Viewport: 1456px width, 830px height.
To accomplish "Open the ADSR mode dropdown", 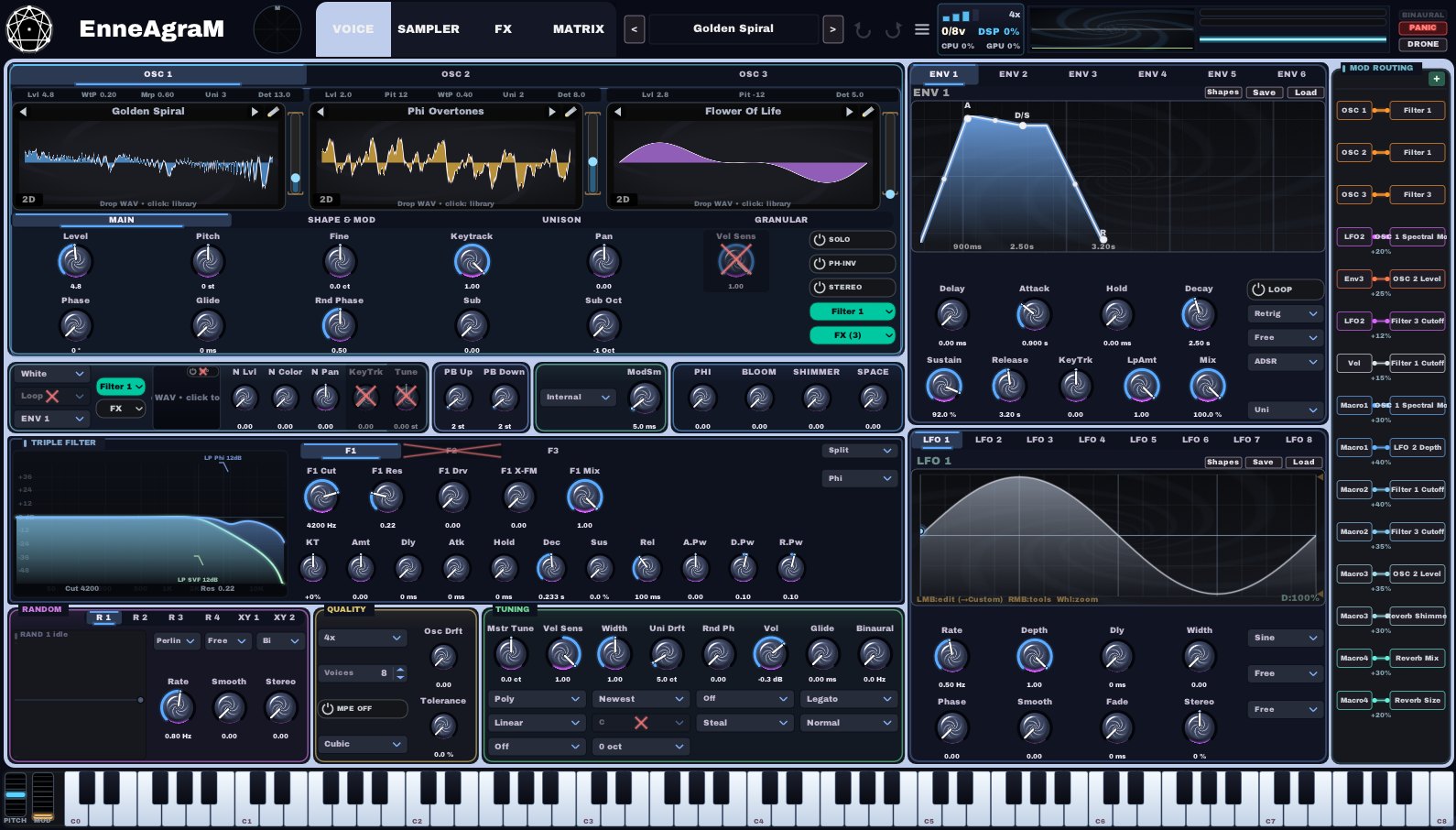I will (x=1285, y=362).
